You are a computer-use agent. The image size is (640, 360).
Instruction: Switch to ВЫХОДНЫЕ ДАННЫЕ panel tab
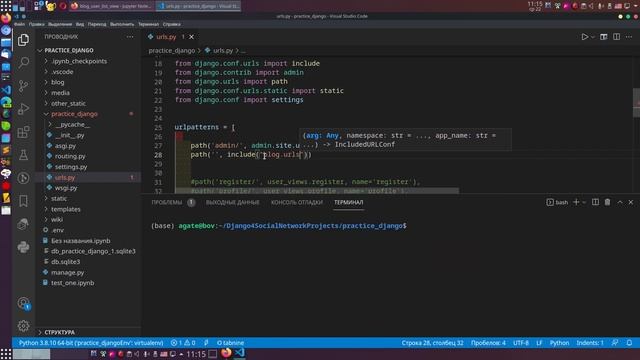pos(233,202)
